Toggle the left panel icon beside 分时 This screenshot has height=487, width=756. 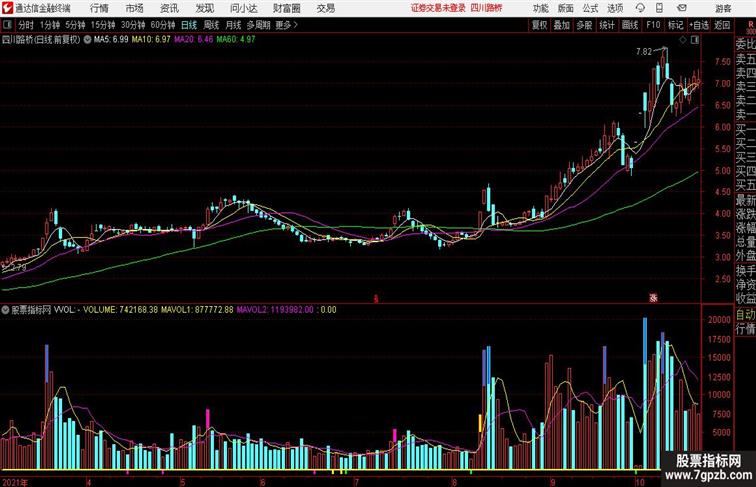tap(7, 25)
